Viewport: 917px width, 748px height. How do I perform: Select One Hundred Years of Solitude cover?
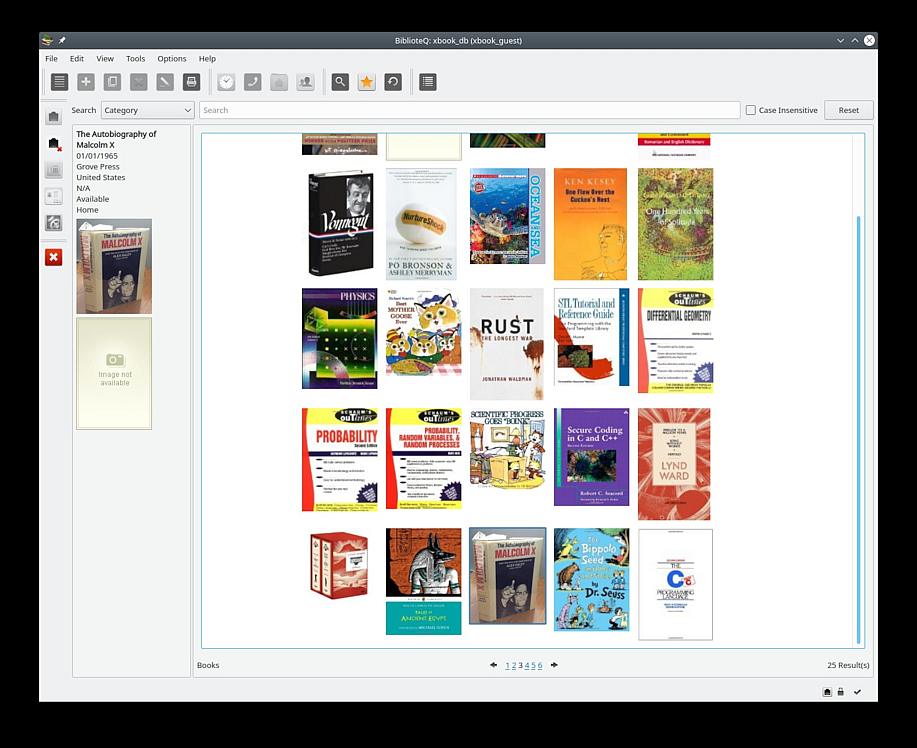point(675,224)
